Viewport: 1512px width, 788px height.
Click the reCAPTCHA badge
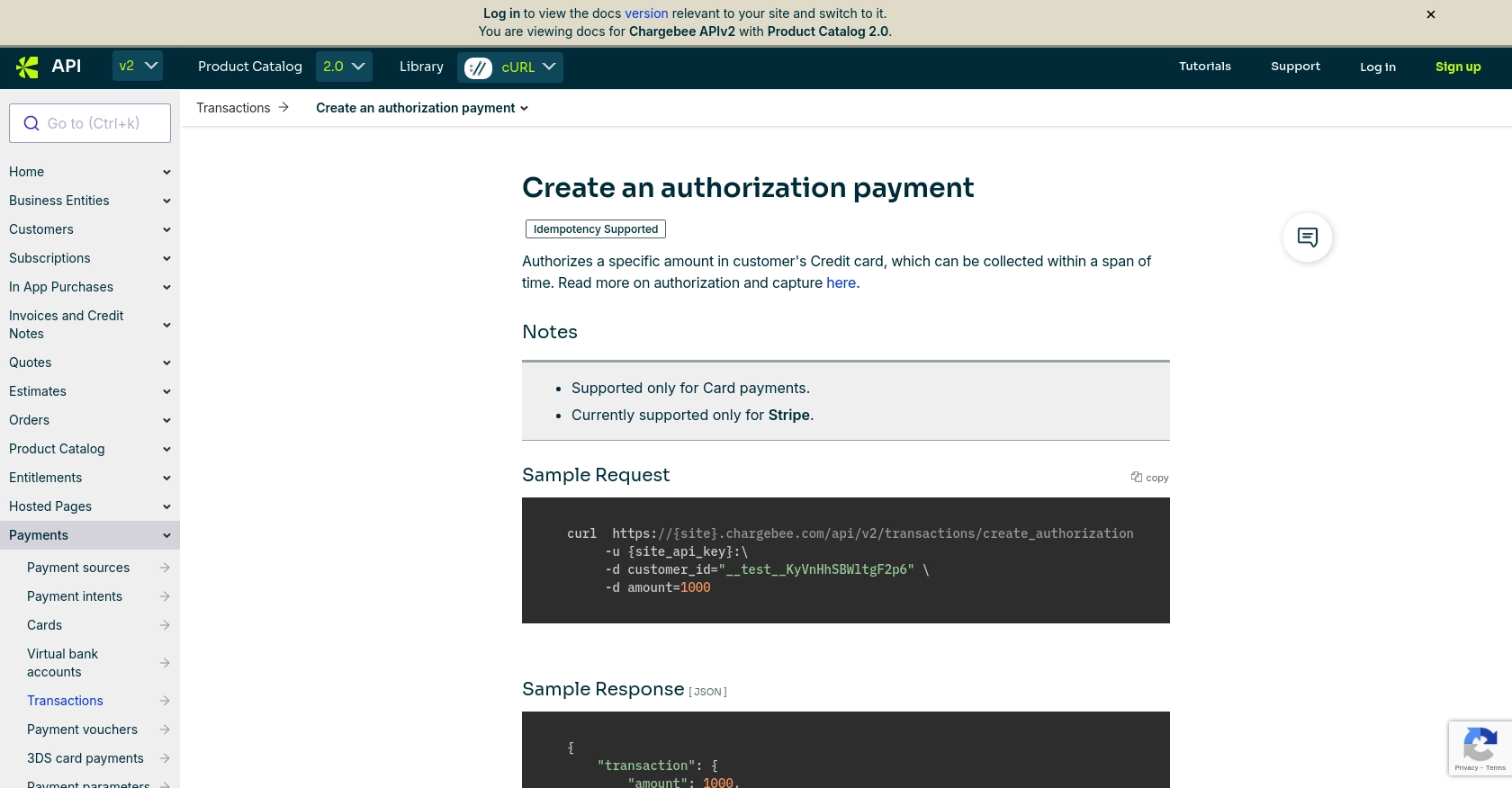click(x=1480, y=748)
